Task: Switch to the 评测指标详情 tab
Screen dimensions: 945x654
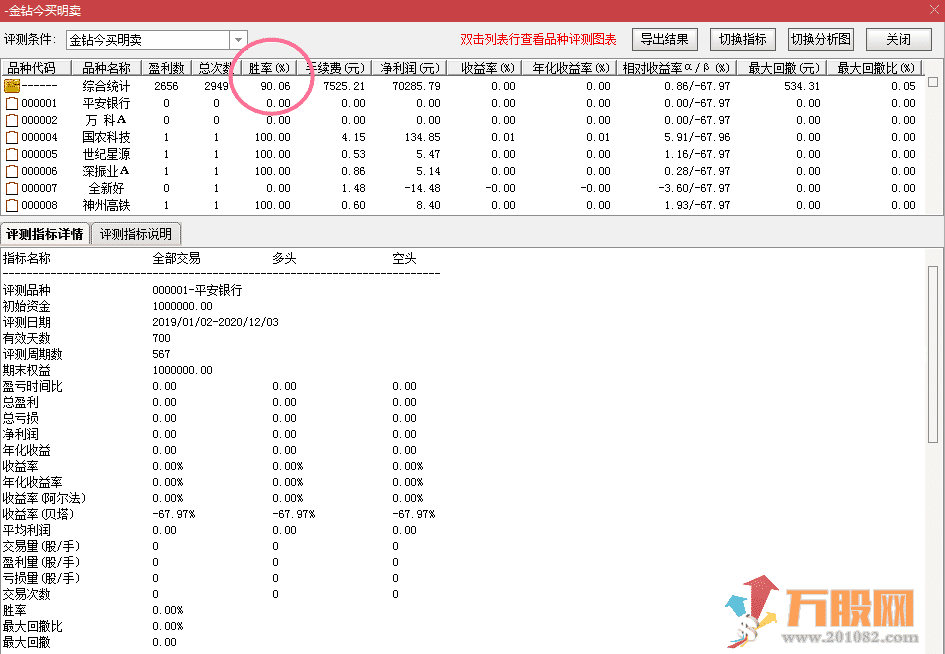Action: point(45,234)
